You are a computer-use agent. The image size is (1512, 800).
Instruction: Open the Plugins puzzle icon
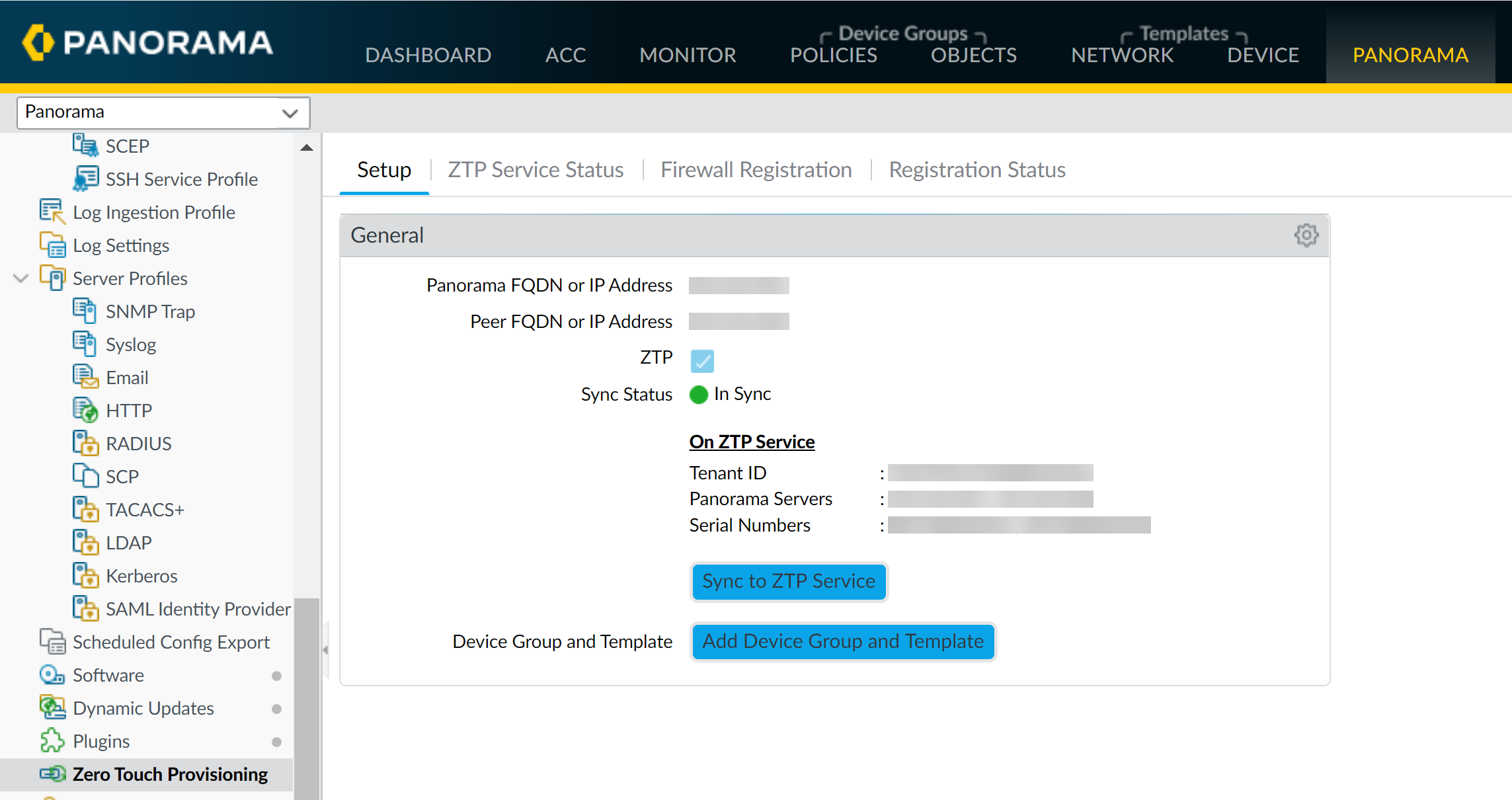(52, 740)
